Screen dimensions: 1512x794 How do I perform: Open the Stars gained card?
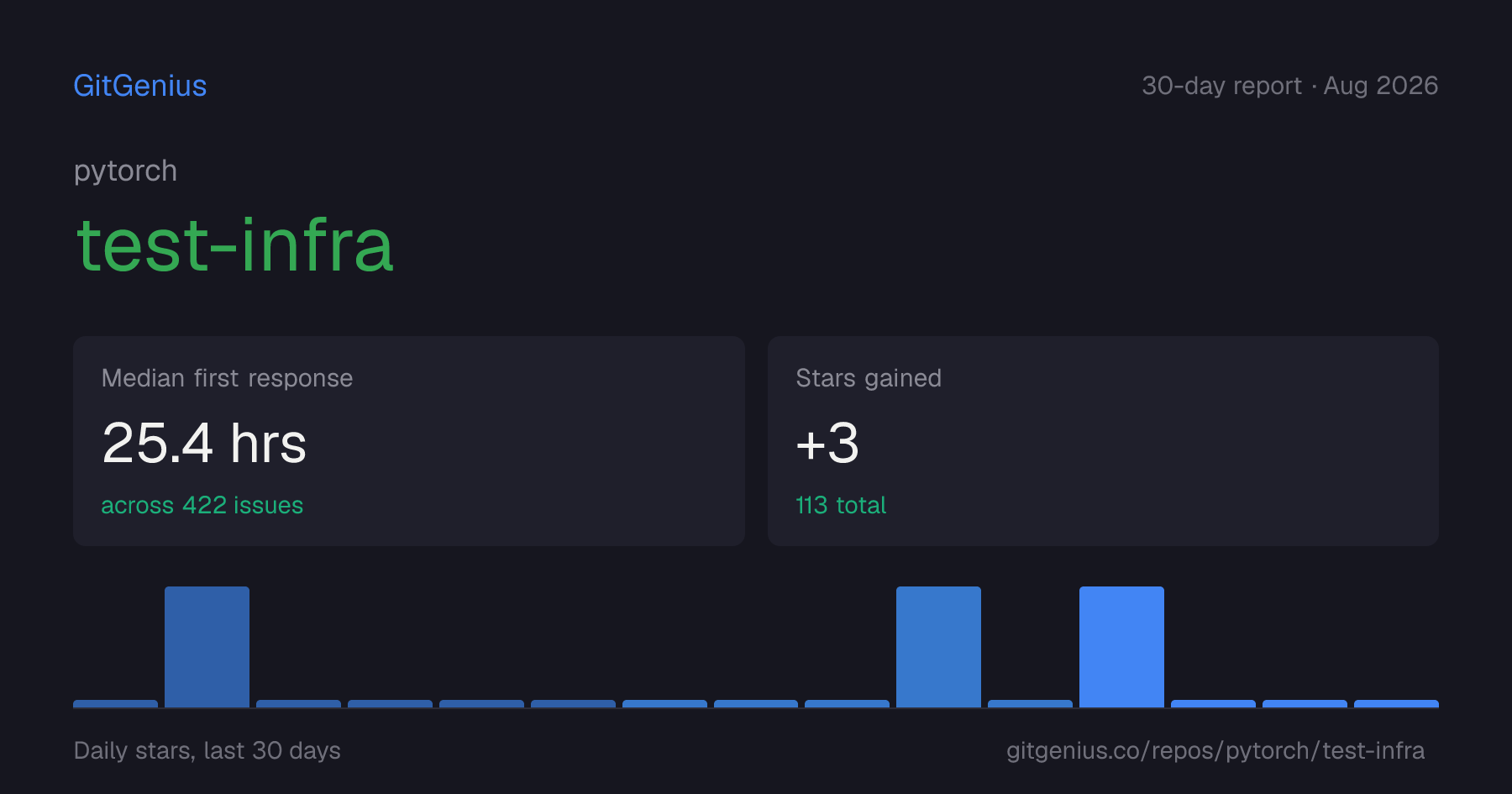(x=1103, y=441)
